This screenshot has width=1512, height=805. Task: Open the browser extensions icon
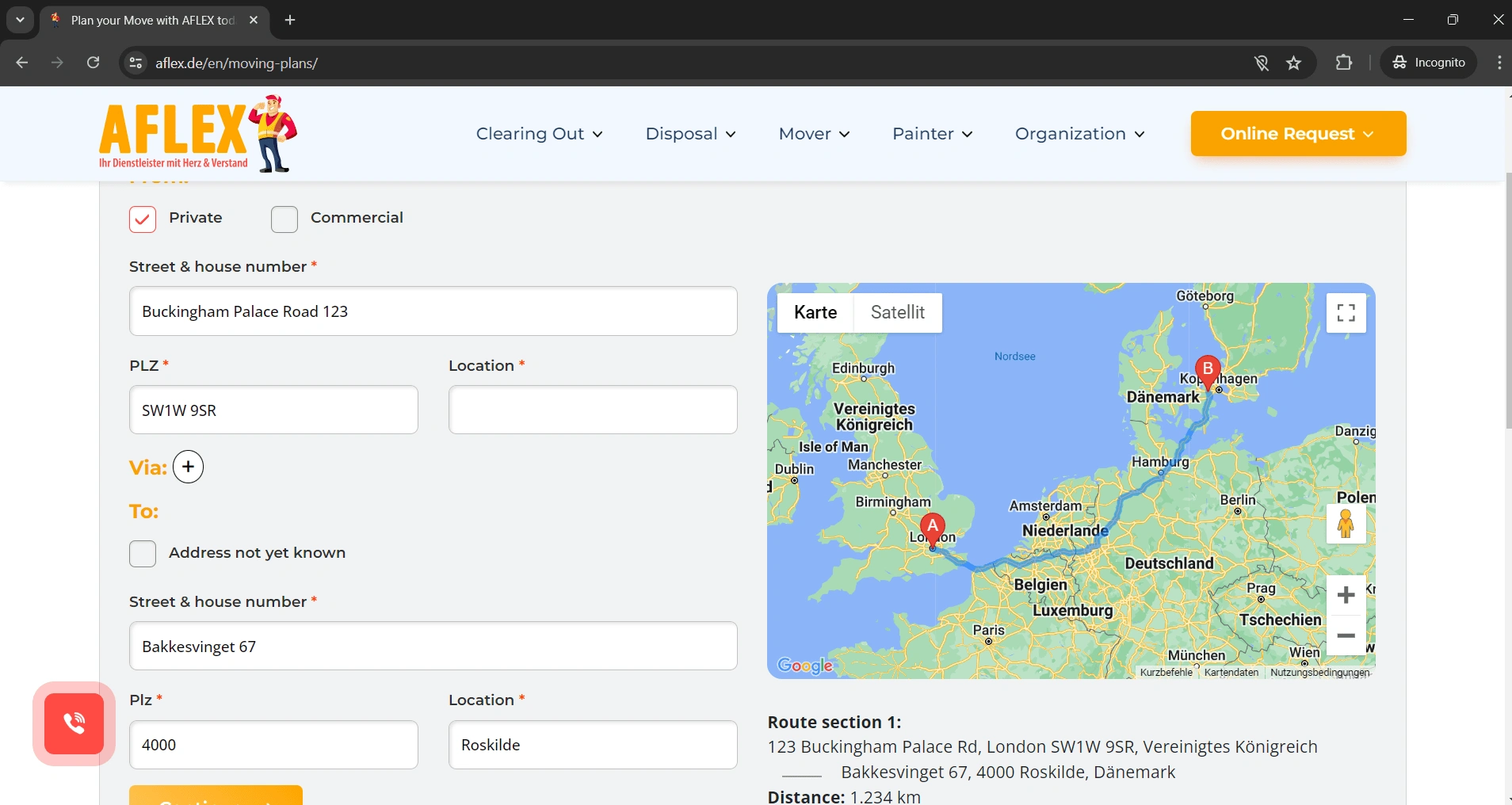[x=1344, y=63]
